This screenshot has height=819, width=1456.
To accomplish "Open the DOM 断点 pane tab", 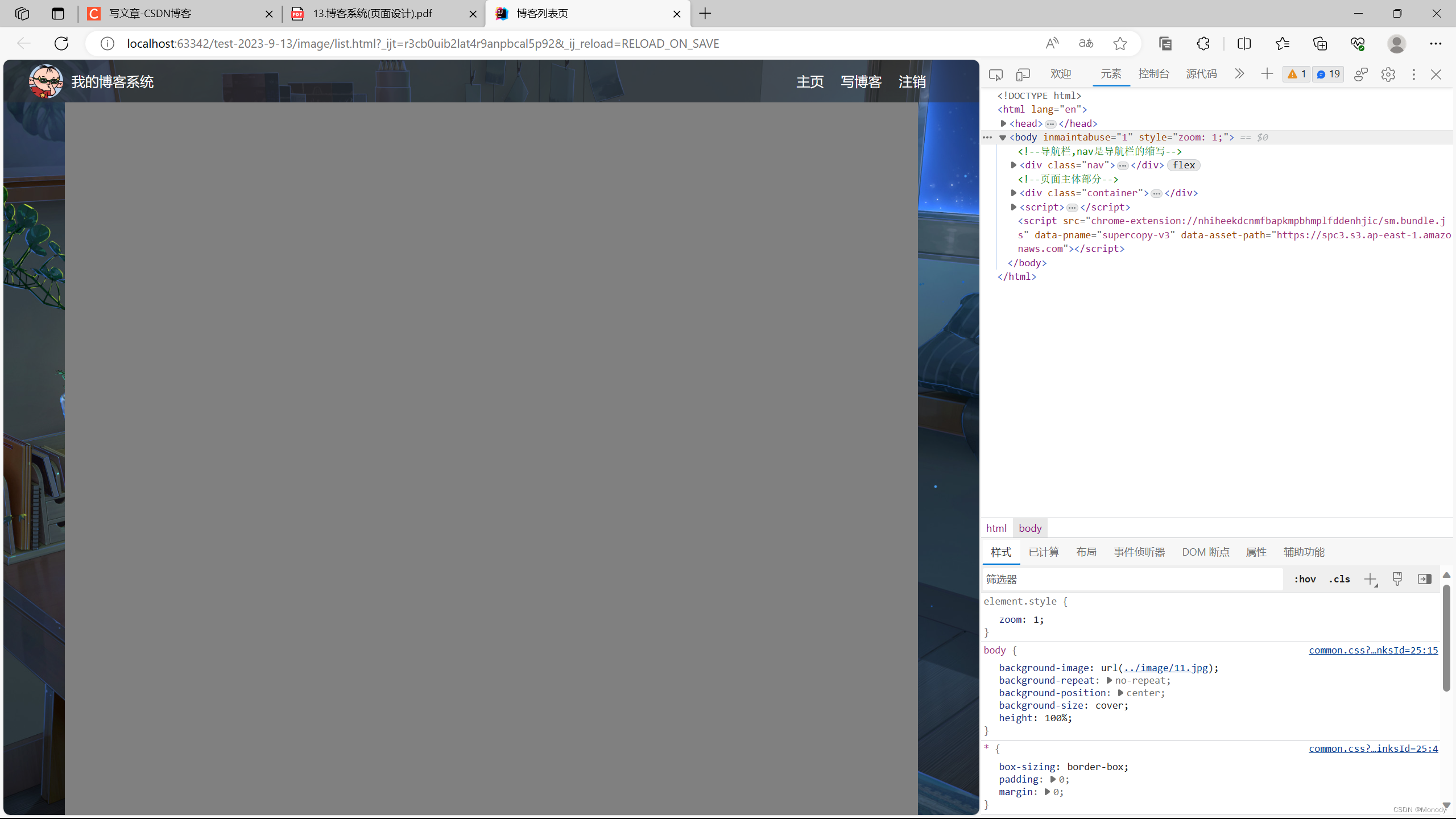I will pyautogui.click(x=1206, y=552).
